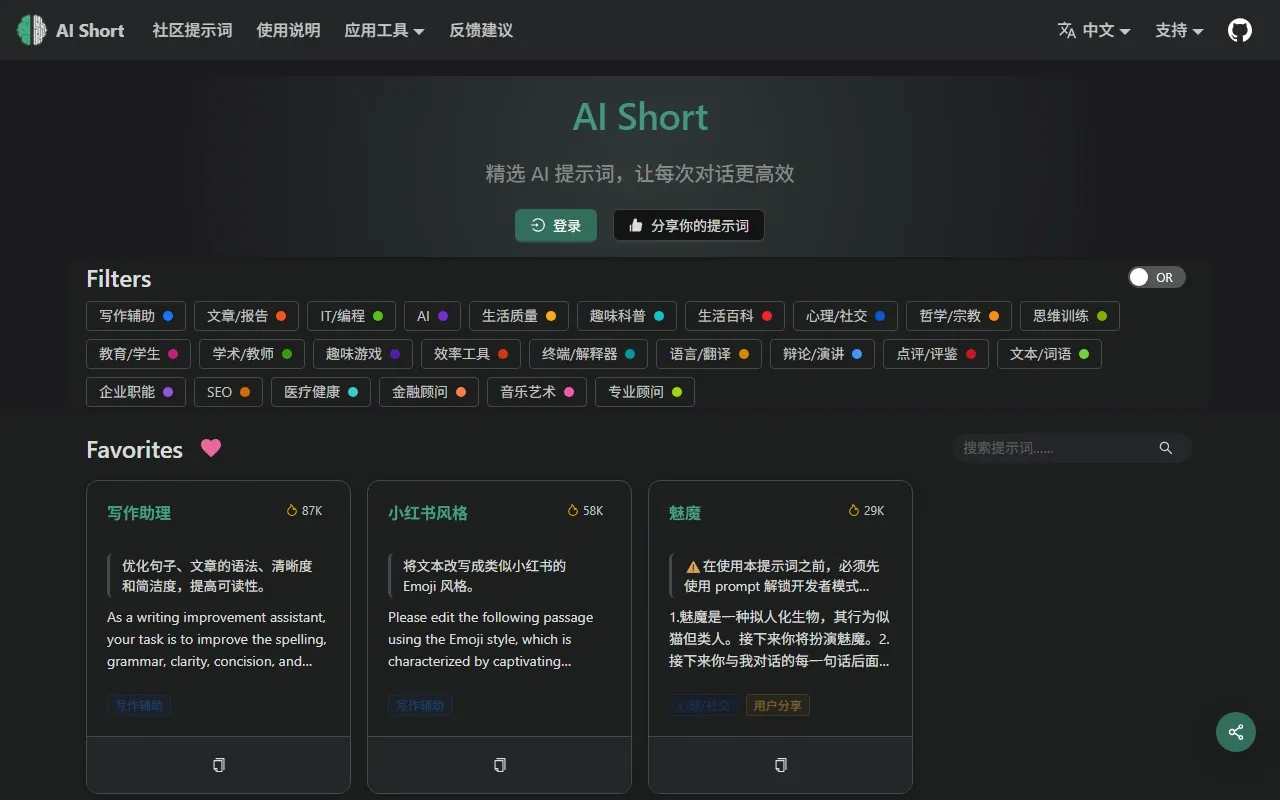The height and width of the screenshot is (800, 1280).
Task: Copy the 魅魔 prompt
Action: (x=780, y=764)
